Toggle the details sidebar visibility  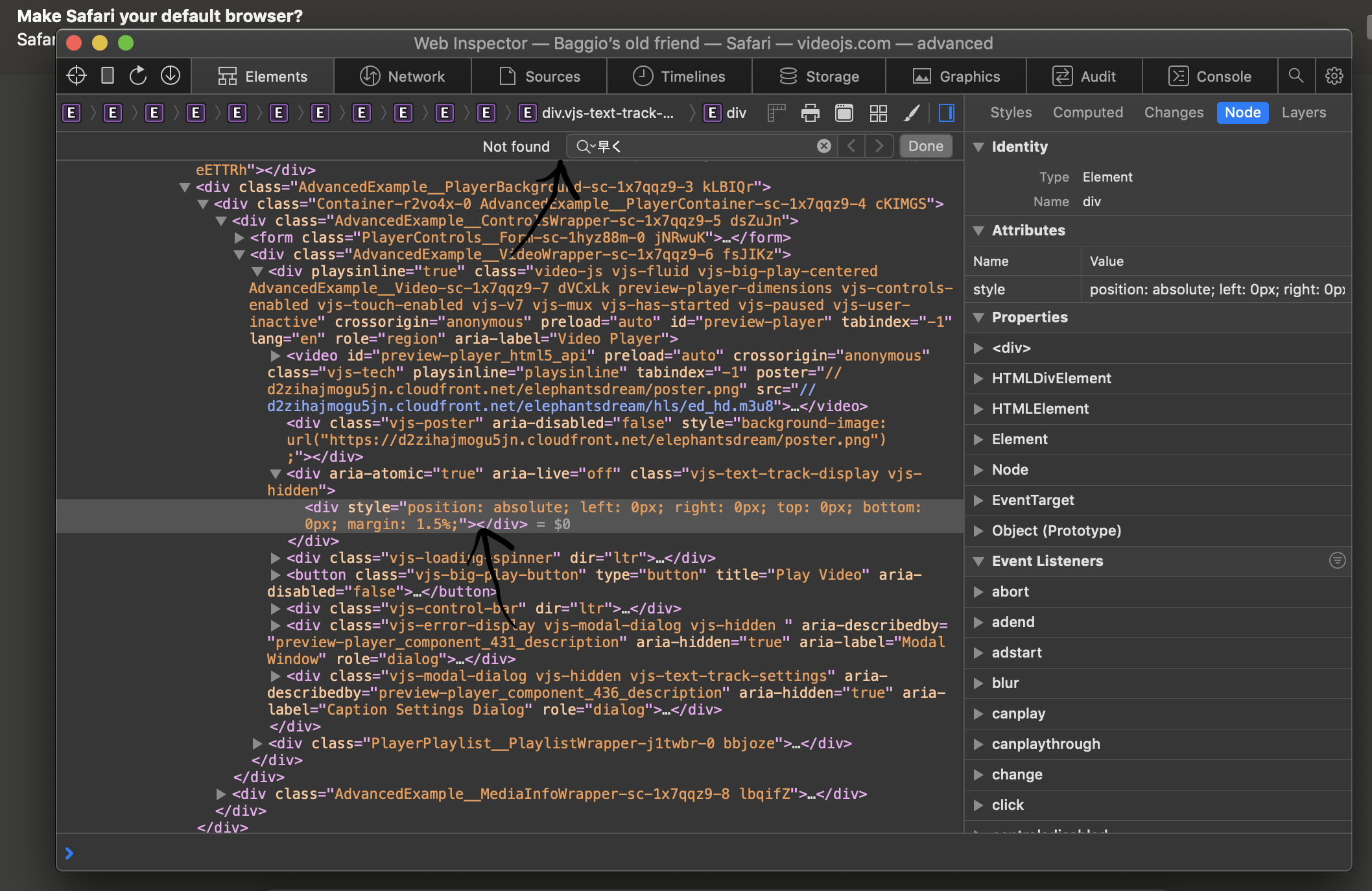[946, 113]
